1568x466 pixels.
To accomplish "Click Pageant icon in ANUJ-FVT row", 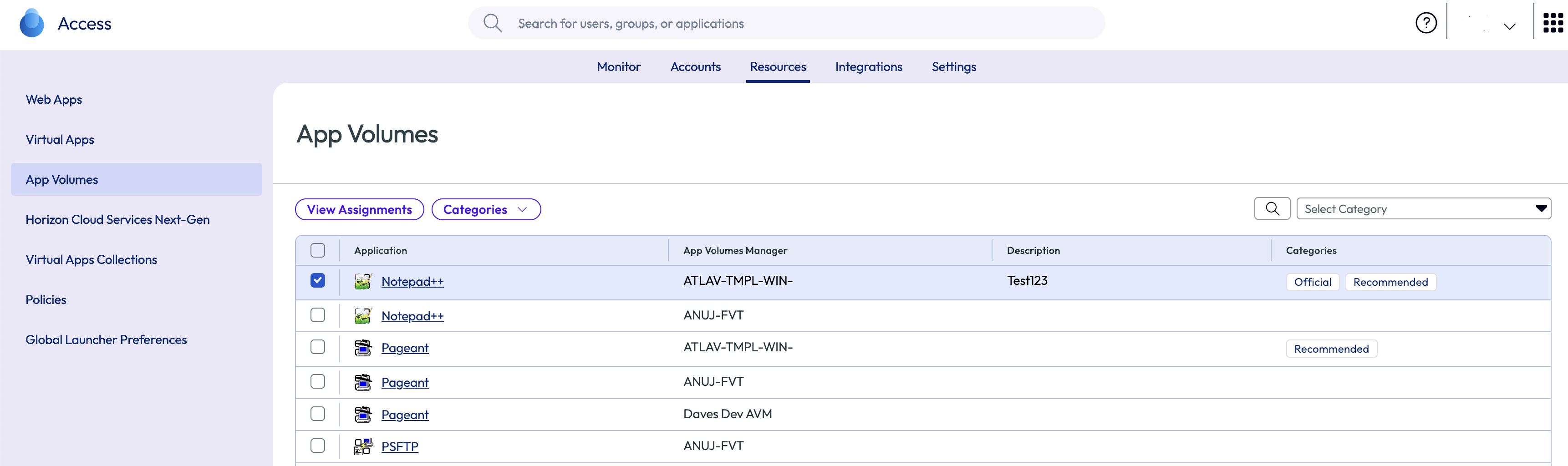I will pos(363,382).
